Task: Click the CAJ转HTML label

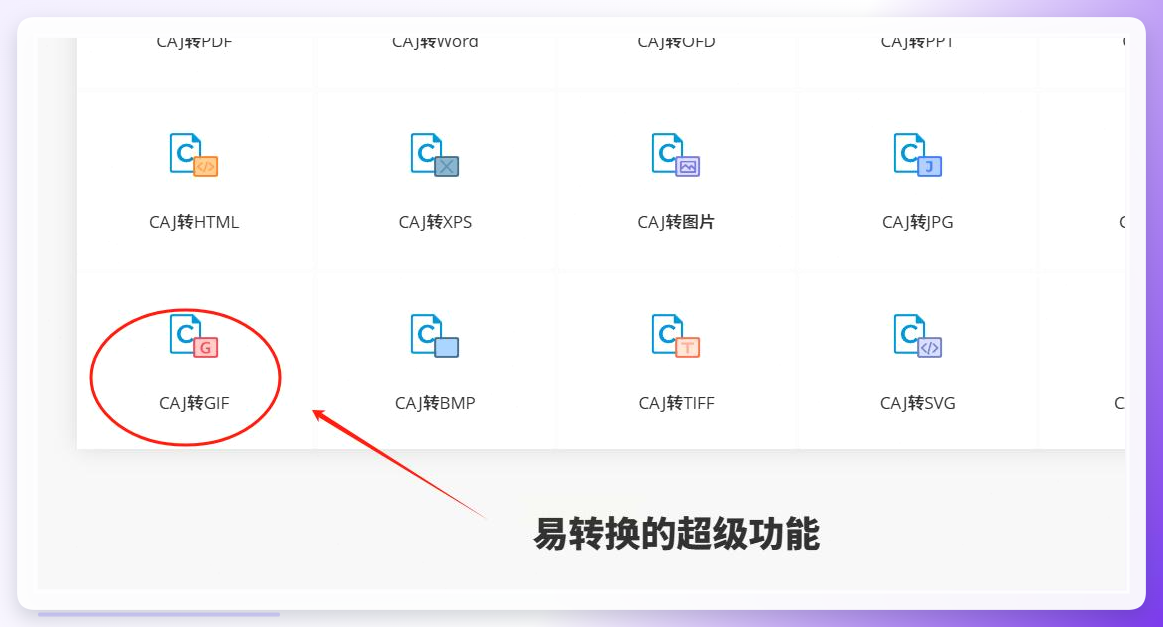Action: pos(194,222)
